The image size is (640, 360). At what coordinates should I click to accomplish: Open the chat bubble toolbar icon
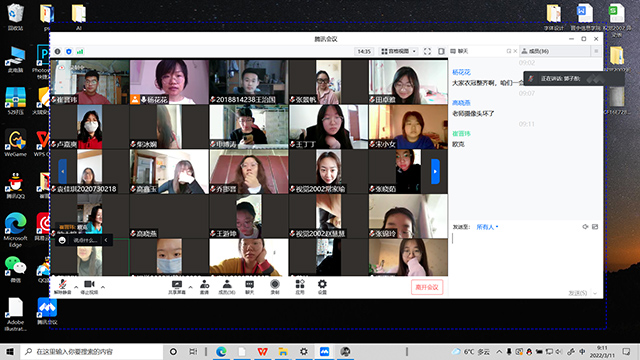(x=249, y=287)
